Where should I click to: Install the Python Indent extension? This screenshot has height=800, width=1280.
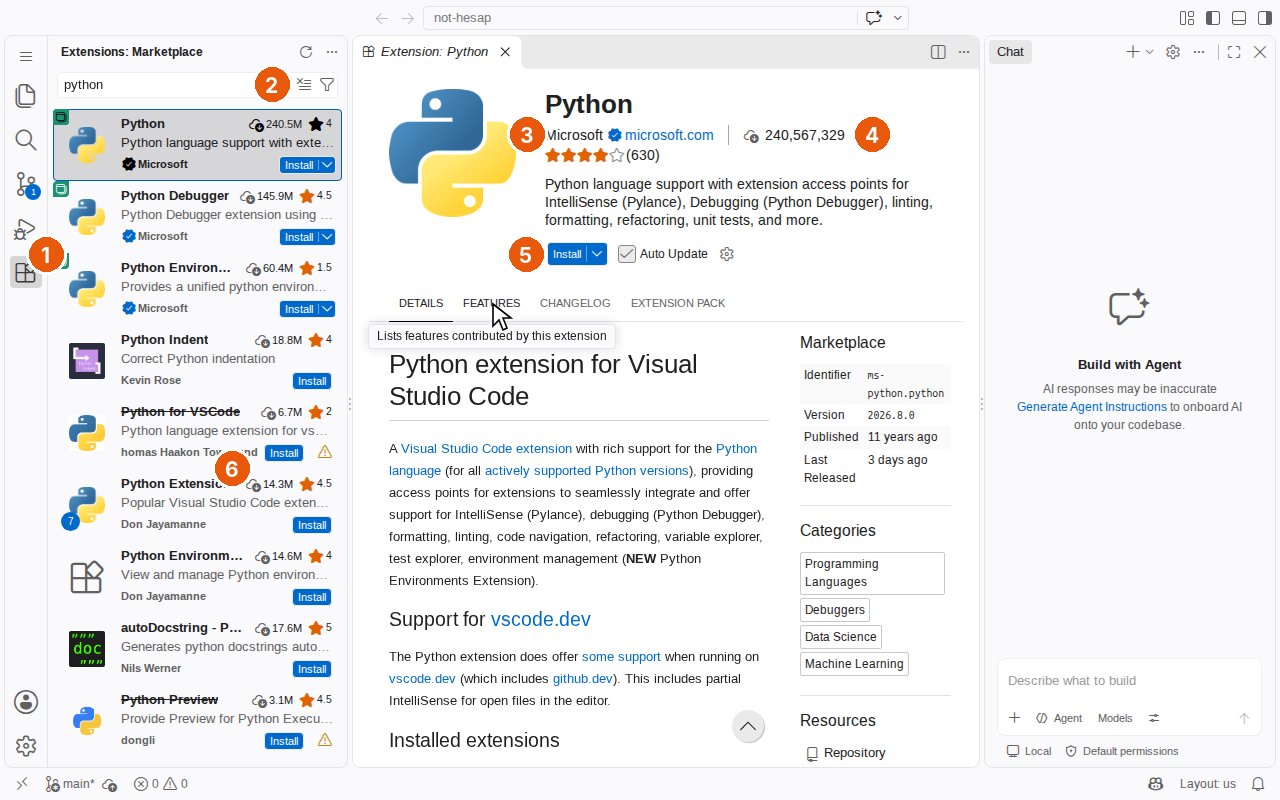312,381
